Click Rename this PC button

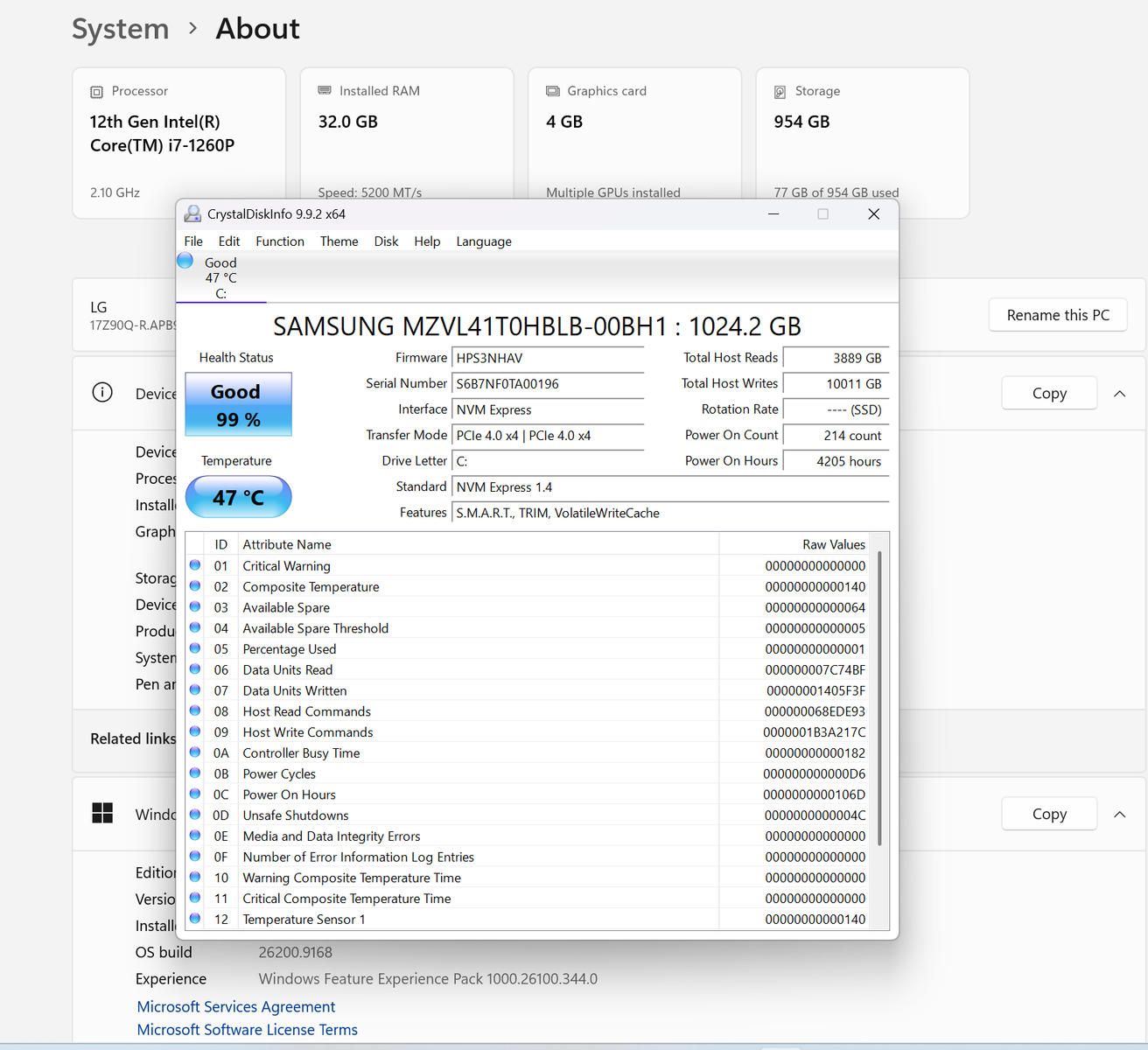click(x=1058, y=315)
